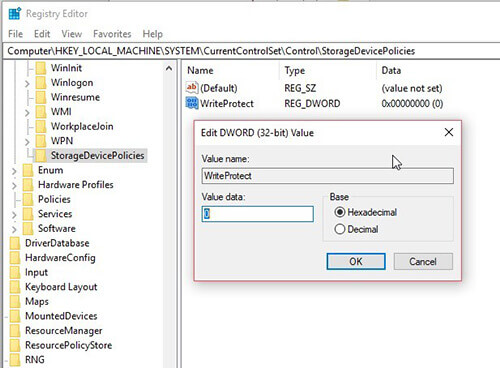Click the REG_SZ type cell

tap(300, 88)
